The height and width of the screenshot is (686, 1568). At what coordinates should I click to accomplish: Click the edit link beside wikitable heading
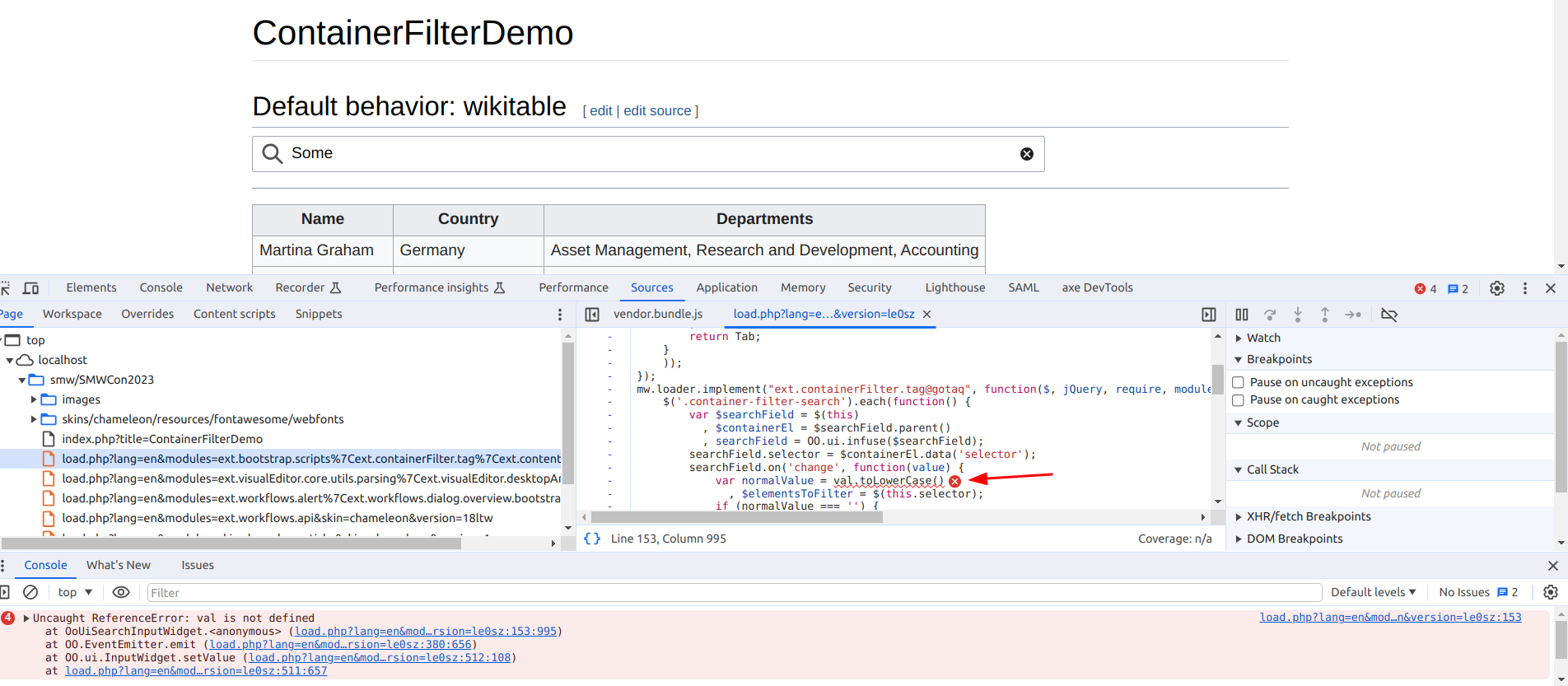(601, 110)
